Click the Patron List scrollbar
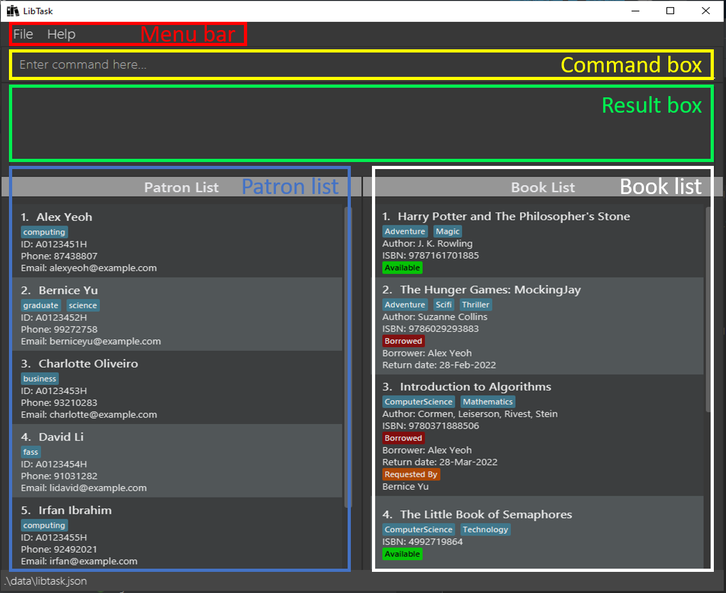 pyautogui.click(x=348, y=357)
